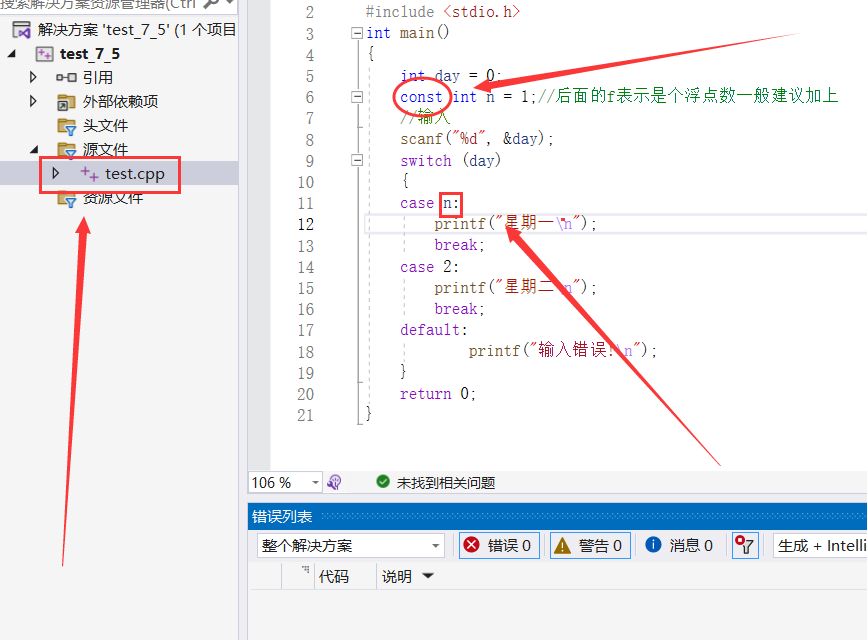Select test.cpp in the solution explorer

135,174
